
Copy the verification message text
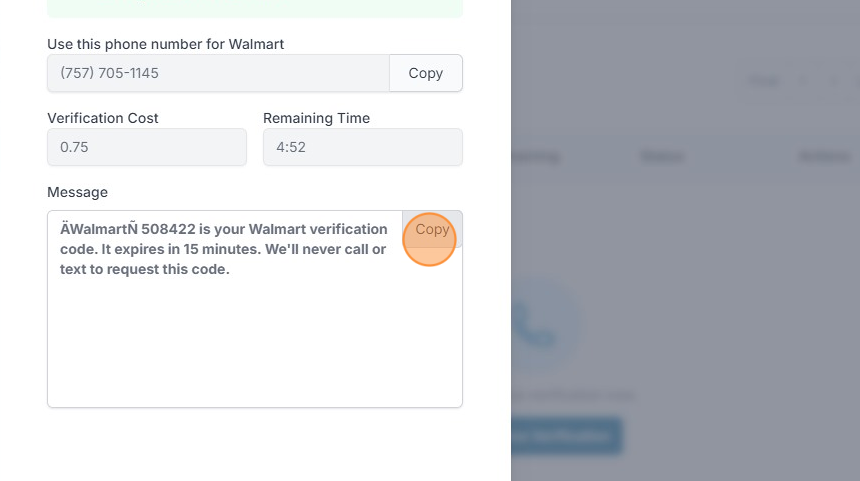(432, 229)
